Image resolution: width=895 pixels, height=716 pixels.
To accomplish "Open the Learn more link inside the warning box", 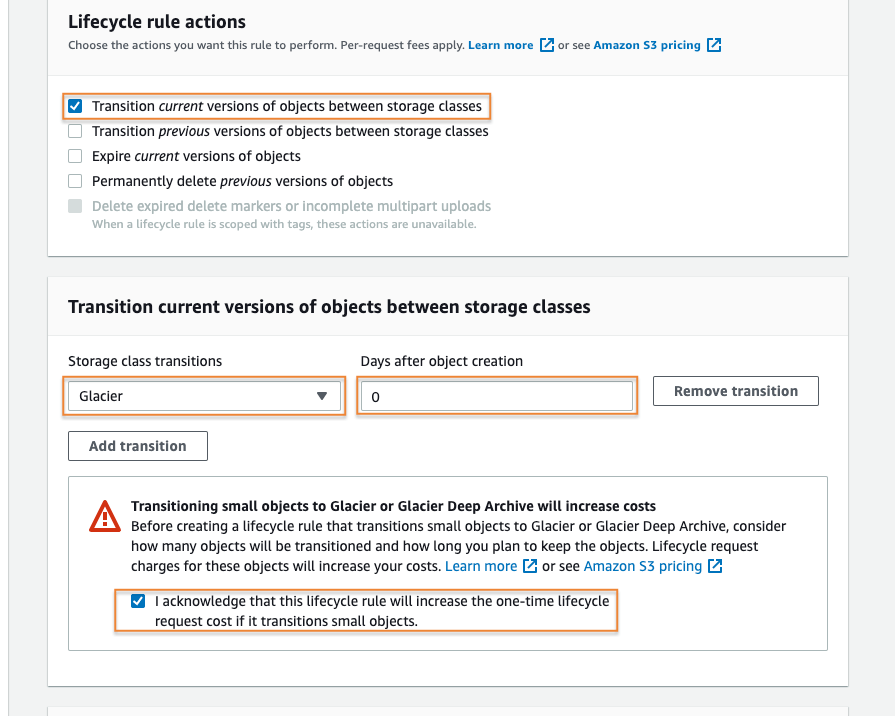I will point(481,566).
